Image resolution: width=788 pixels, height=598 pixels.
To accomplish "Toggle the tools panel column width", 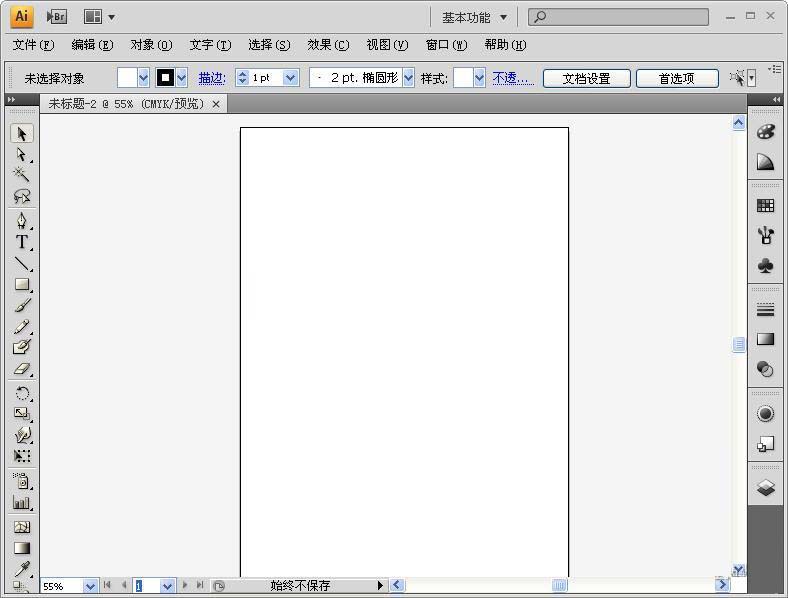I will click(11, 99).
